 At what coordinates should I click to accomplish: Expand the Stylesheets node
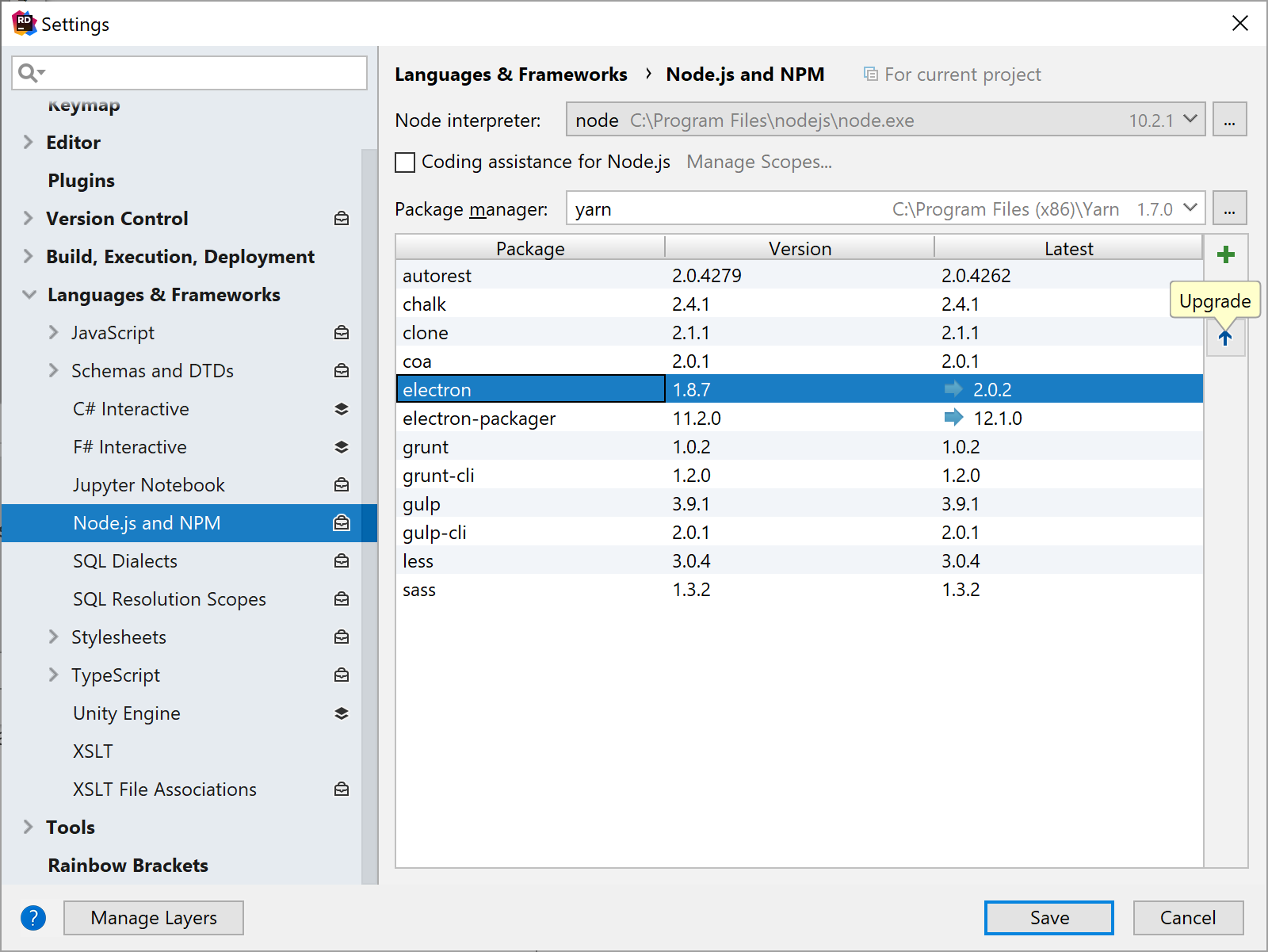click(x=54, y=637)
